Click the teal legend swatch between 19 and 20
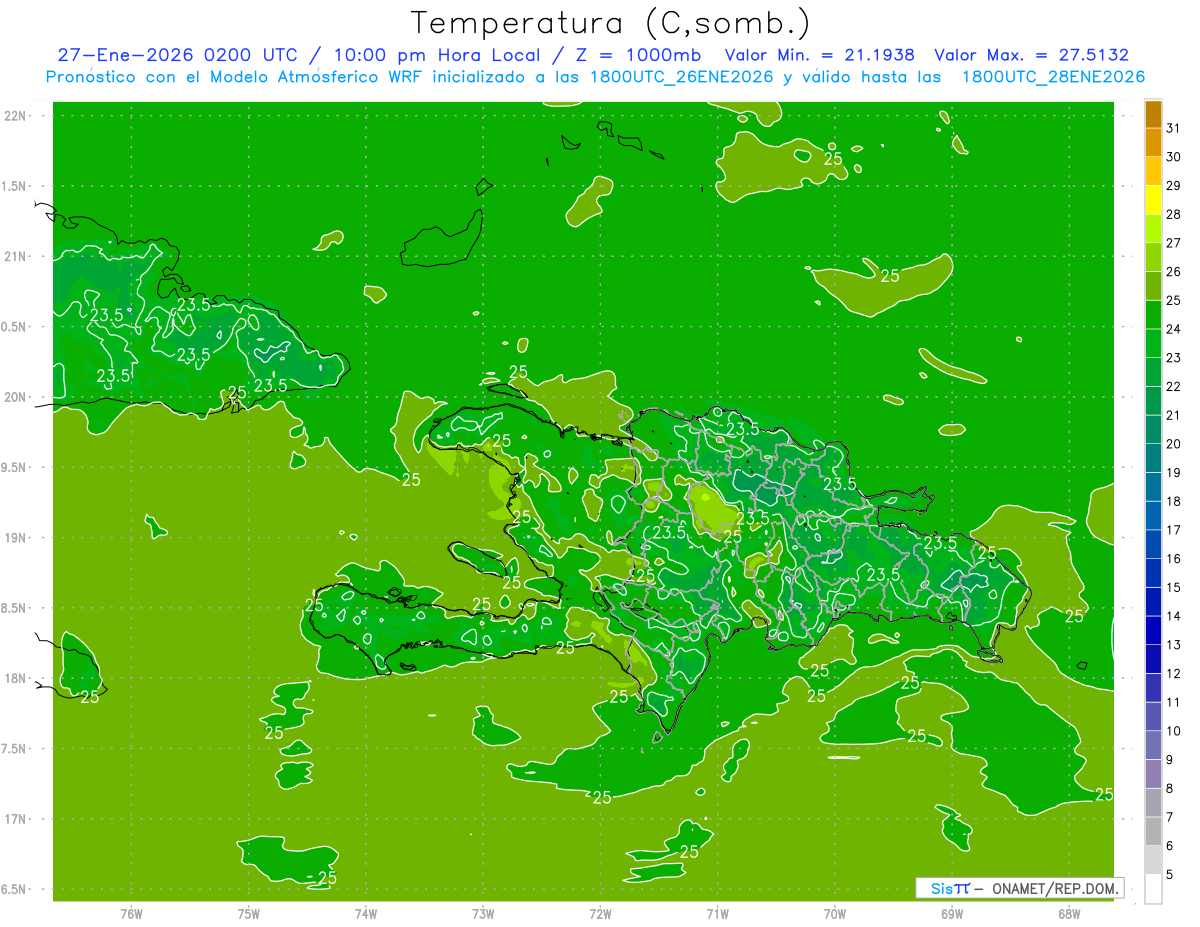Image resolution: width=1200 pixels, height=927 pixels. [x=1153, y=459]
